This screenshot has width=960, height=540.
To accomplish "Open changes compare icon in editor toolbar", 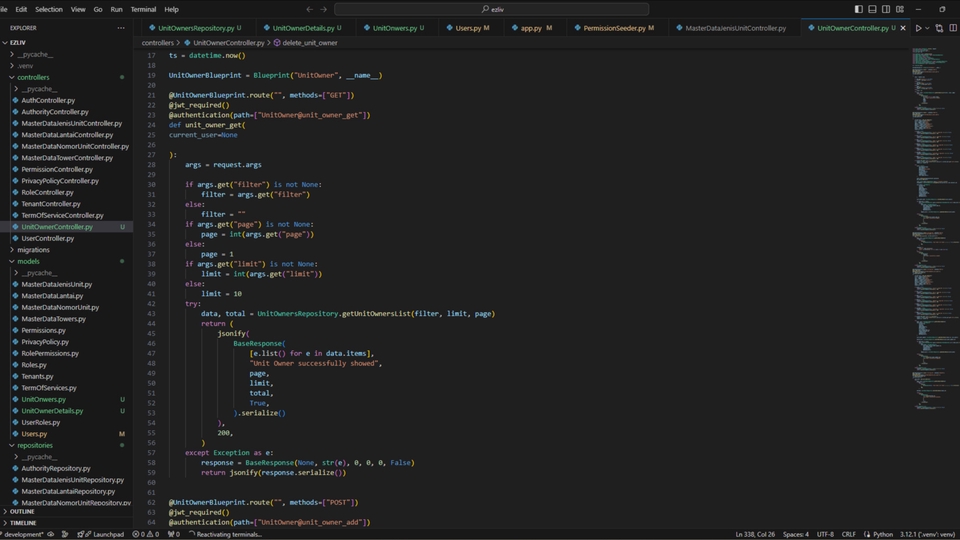I will tap(939, 28).
